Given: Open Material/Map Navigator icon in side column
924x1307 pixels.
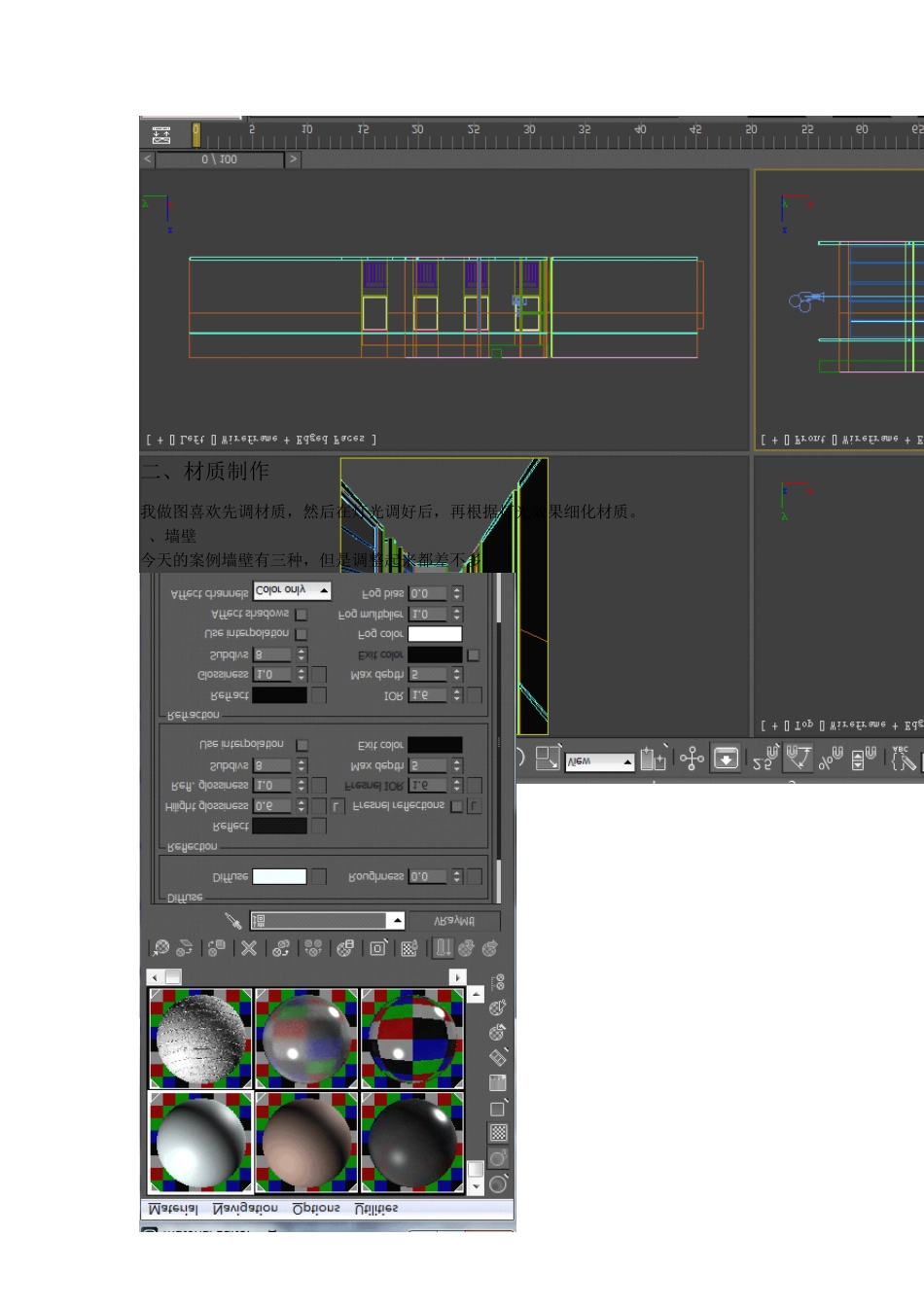Looking at the screenshot, I should 498,982.
